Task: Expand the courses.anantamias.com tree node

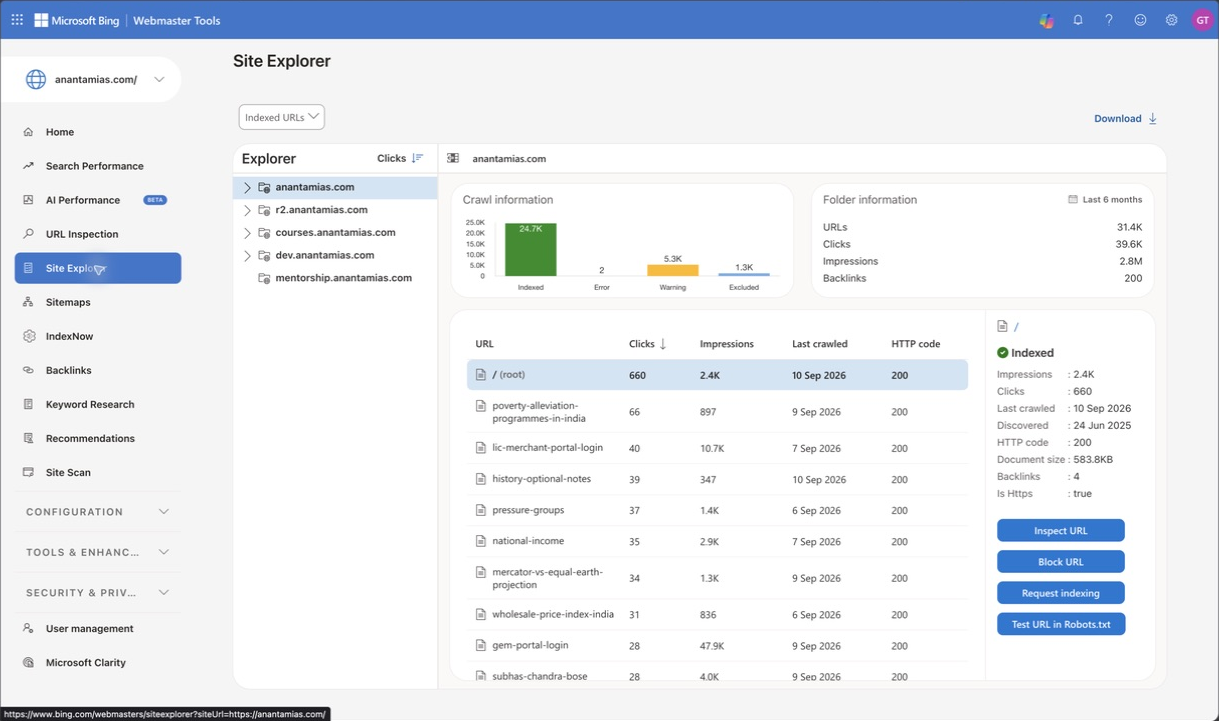Action: pos(247,233)
